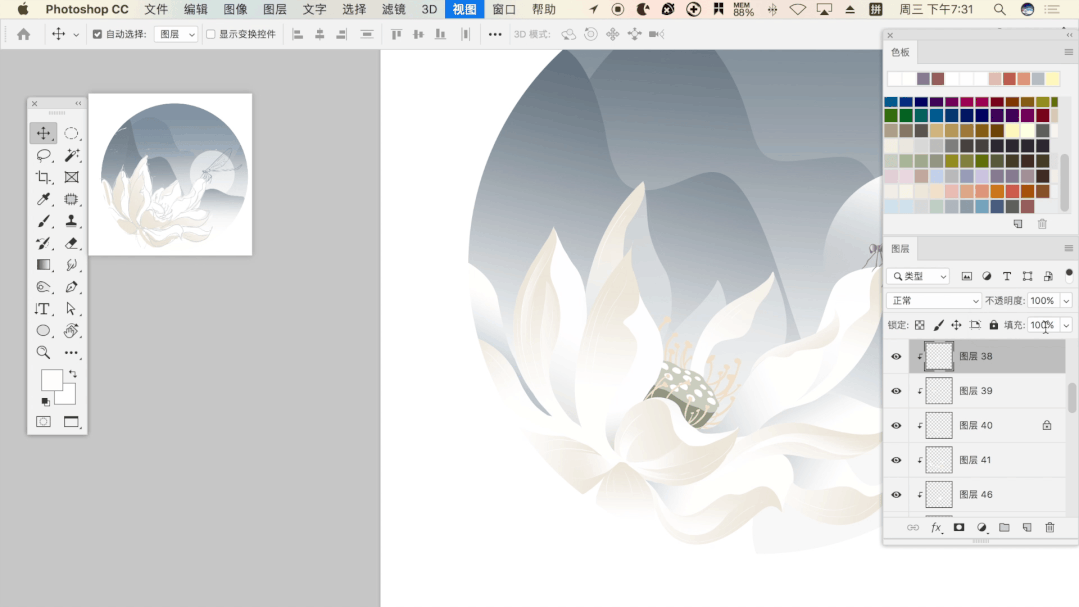Select the Zoom tool
The height and width of the screenshot is (607, 1079).
(43, 352)
